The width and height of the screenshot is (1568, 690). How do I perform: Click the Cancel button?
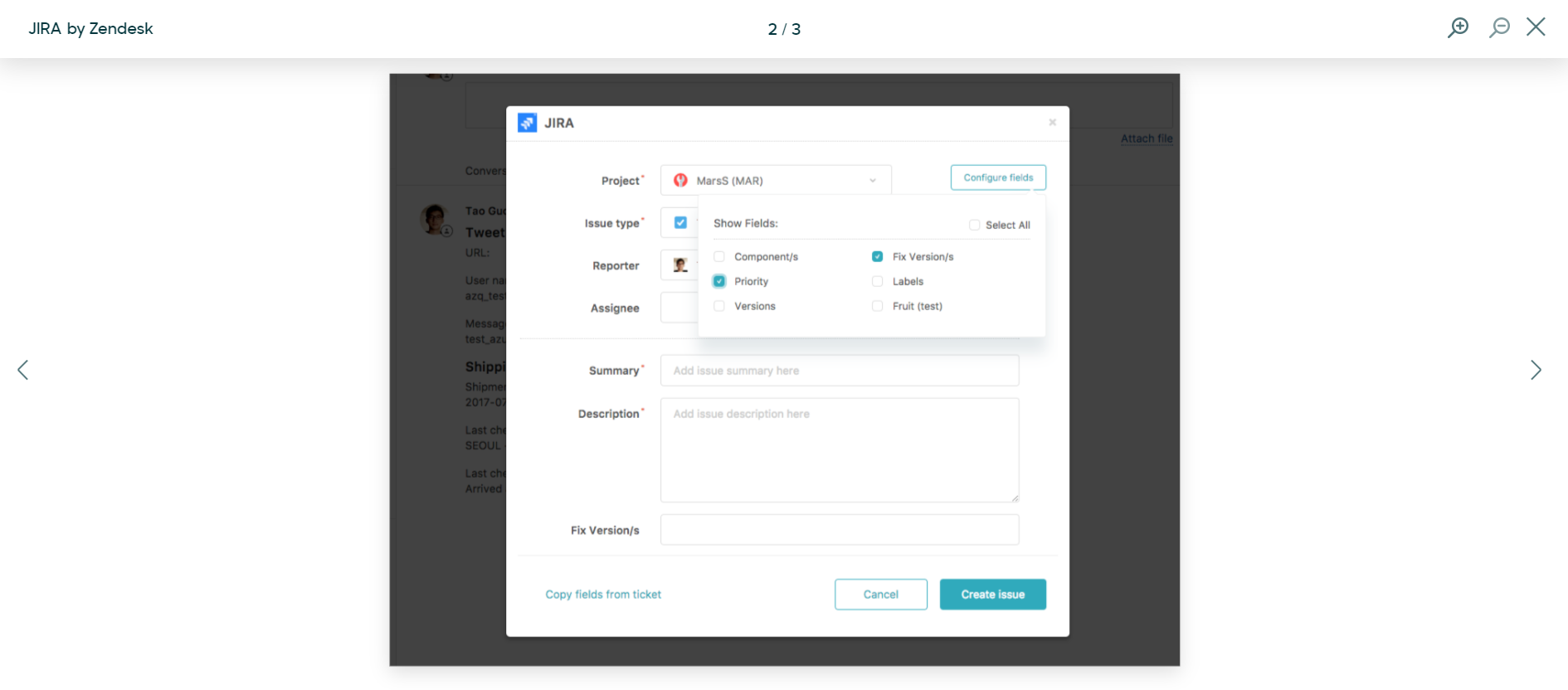click(881, 595)
